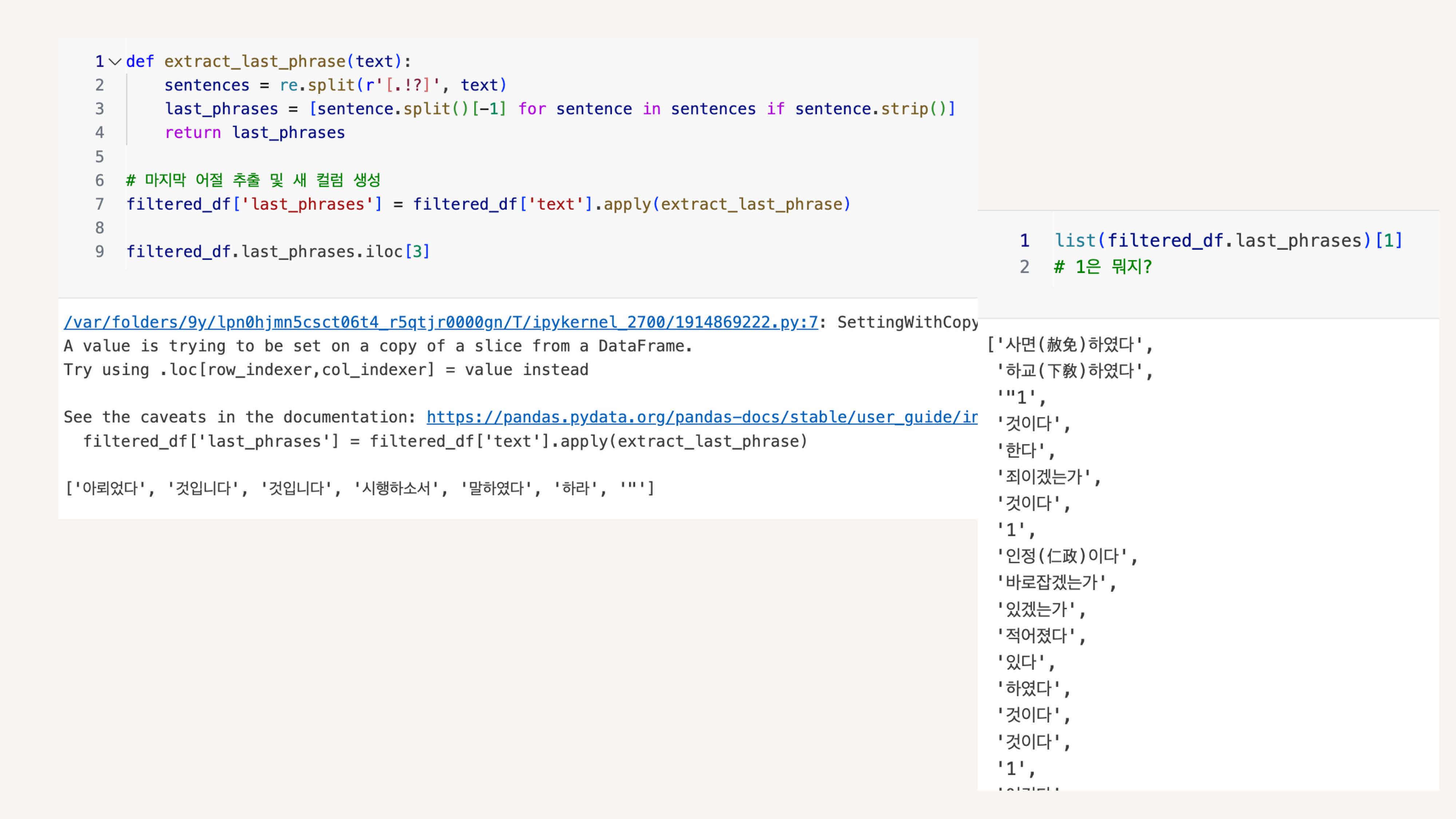The height and width of the screenshot is (819, 1456).
Task: Click the output list starting with '아뢰었다'
Action: pos(360,488)
